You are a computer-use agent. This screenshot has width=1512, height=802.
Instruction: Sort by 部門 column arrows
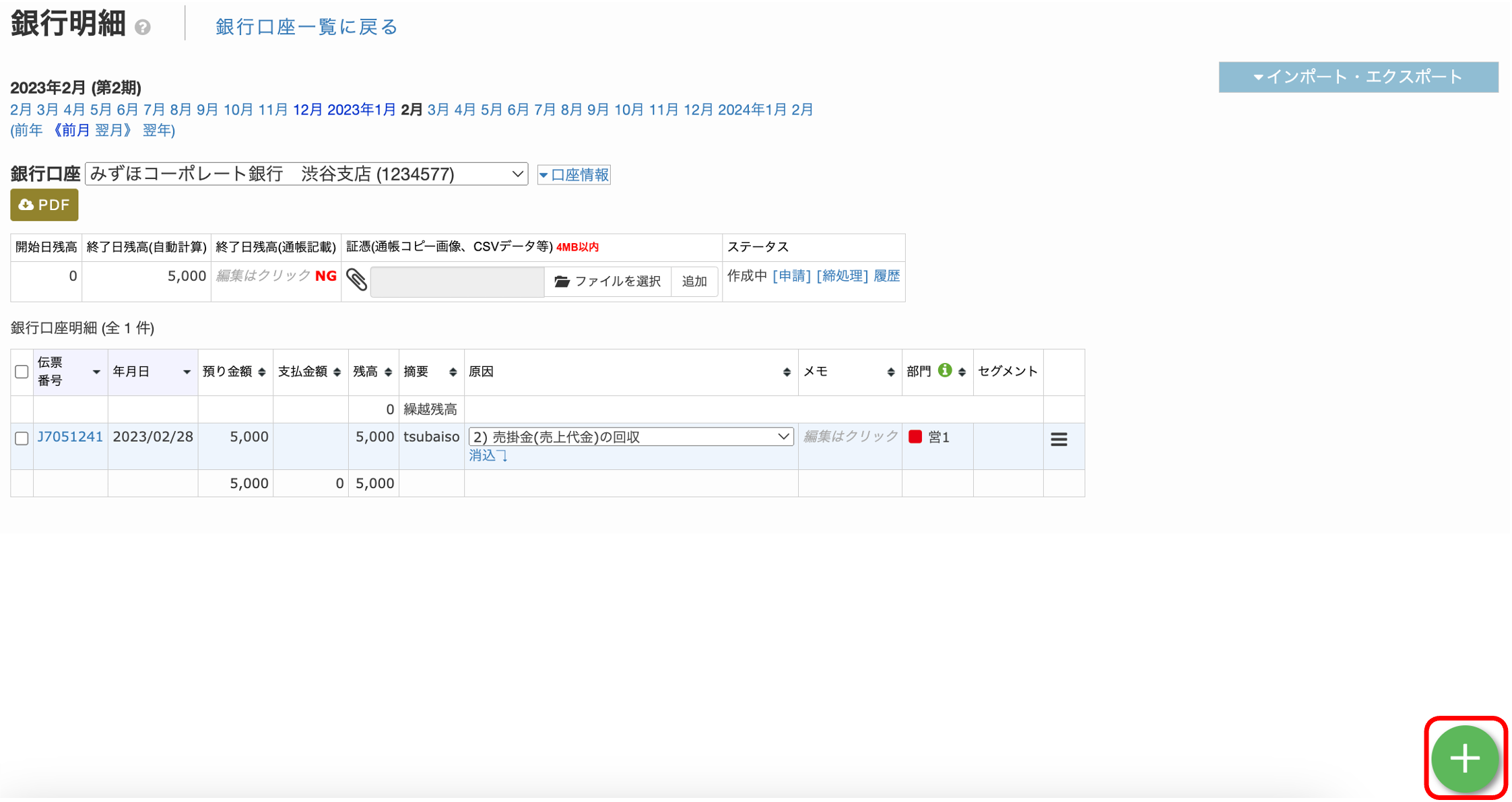click(x=962, y=372)
